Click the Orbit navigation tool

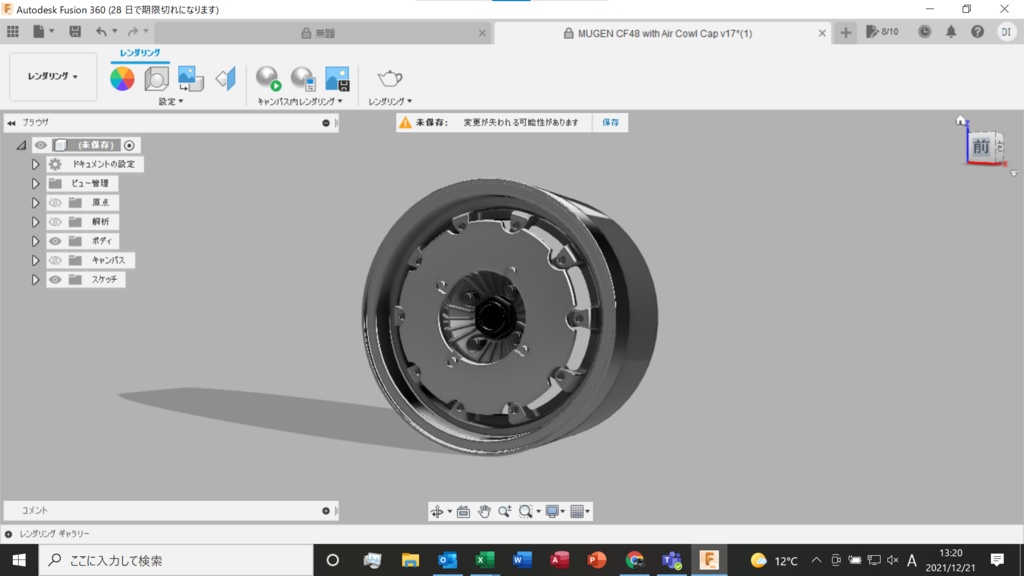pyautogui.click(x=437, y=511)
